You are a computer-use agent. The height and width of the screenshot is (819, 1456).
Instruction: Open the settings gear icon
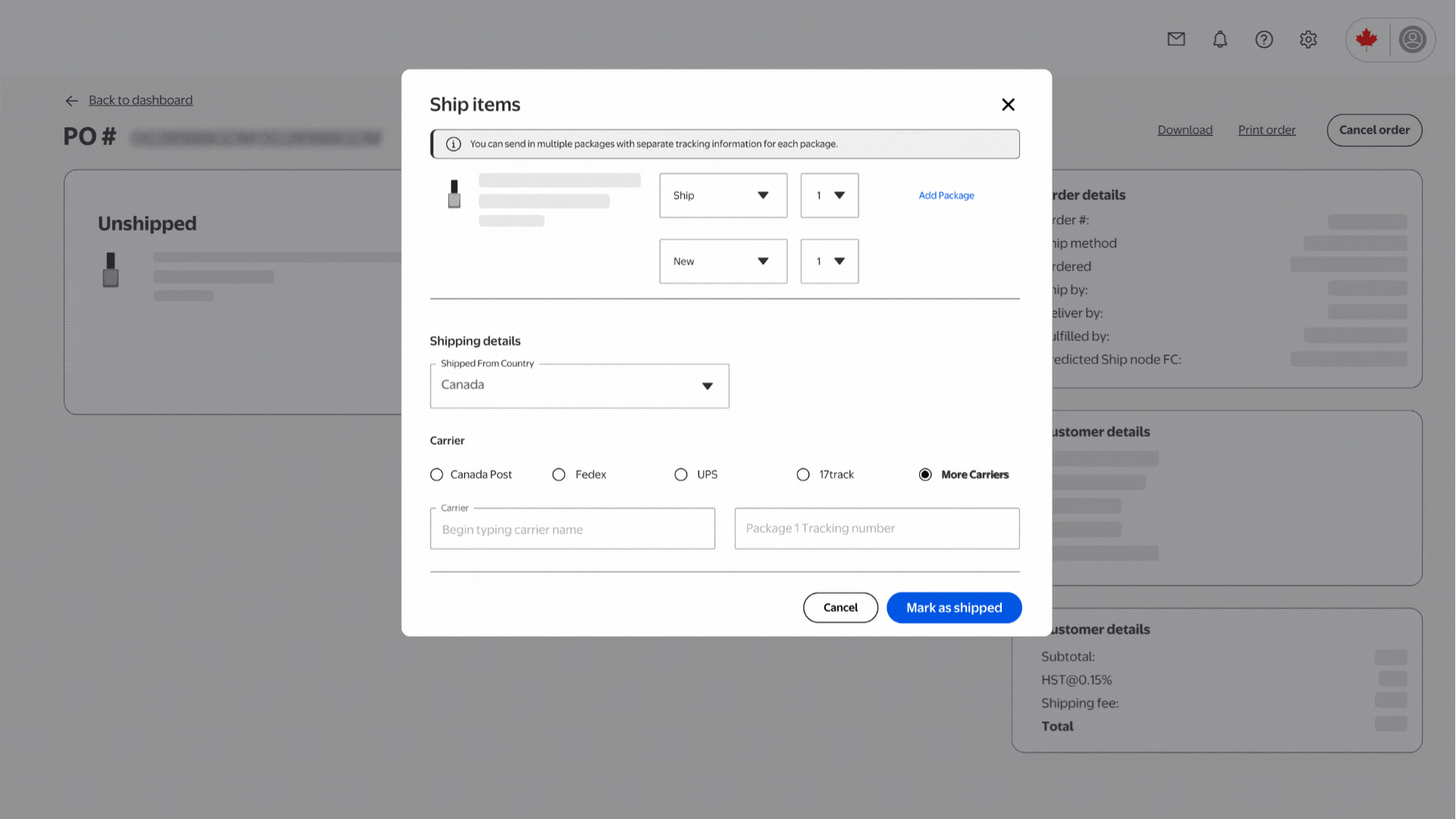click(x=1308, y=39)
